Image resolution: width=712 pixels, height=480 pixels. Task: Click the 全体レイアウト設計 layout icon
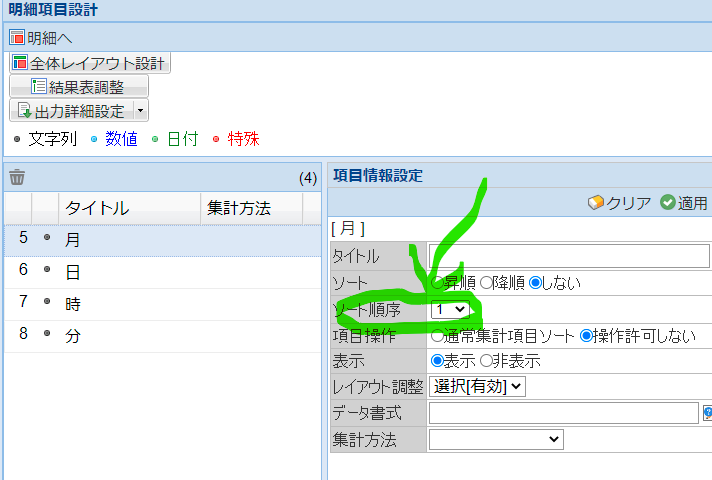point(20,63)
